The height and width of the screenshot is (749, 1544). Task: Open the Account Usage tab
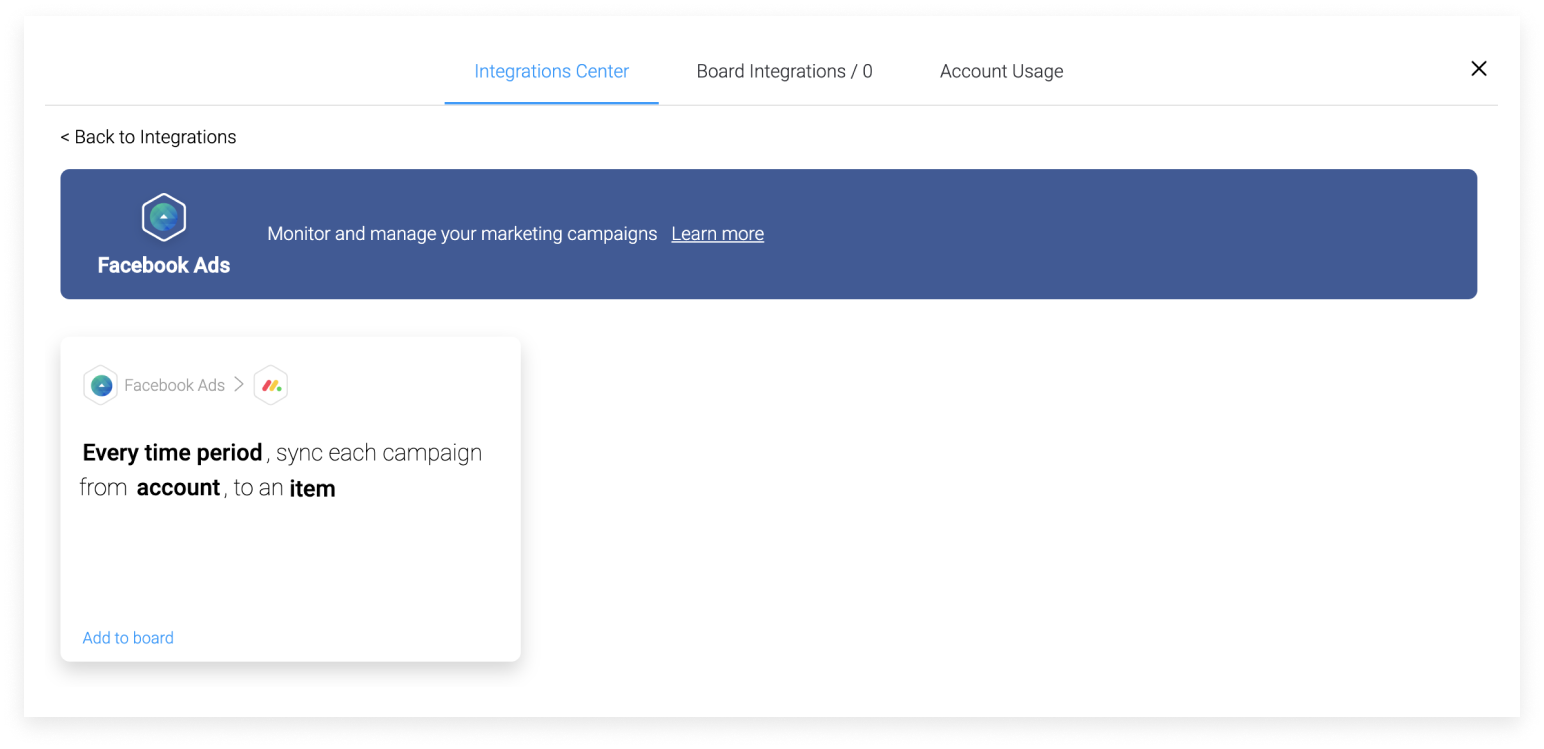pyautogui.click(x=1001, y=71)
